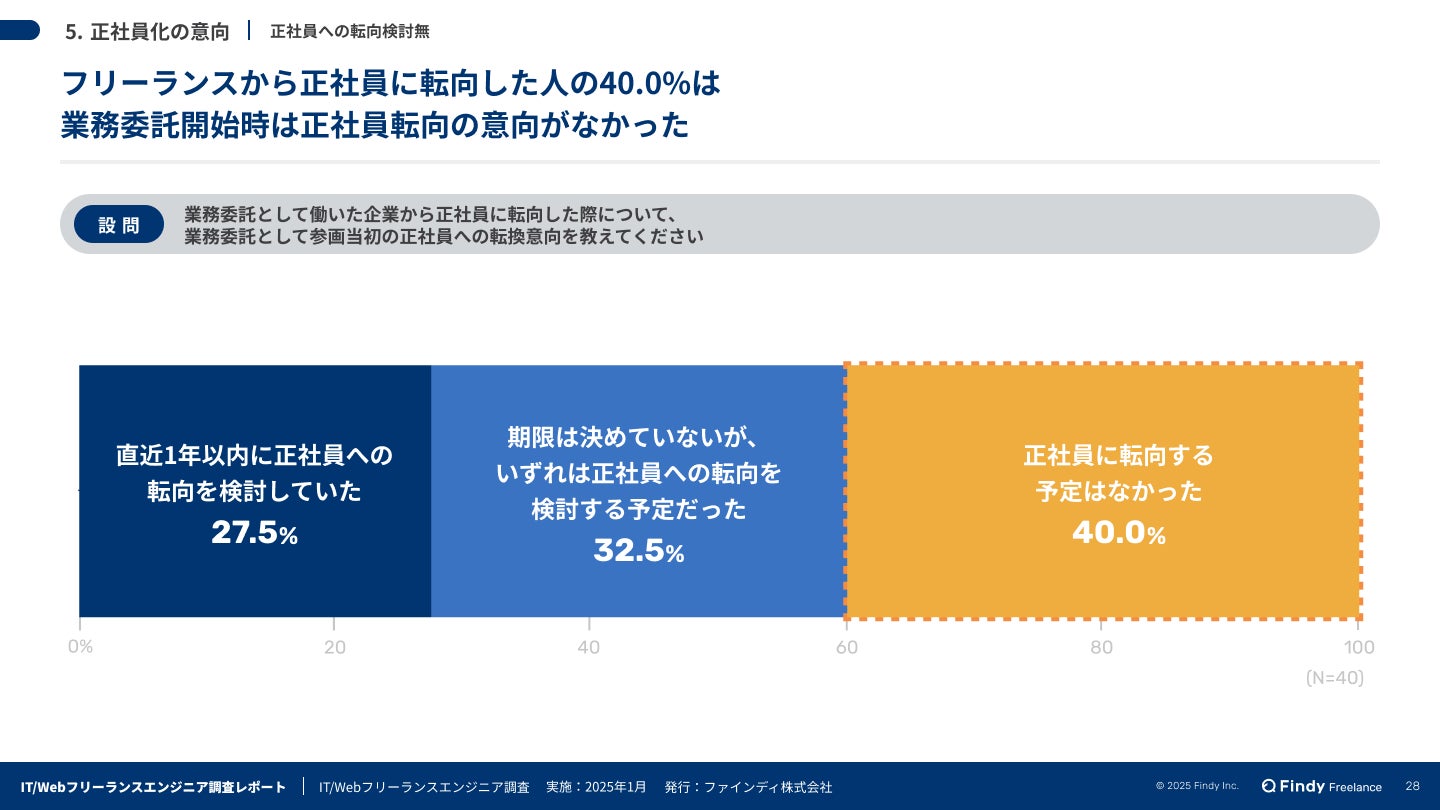Click axis label '0%'
The image size is (1440, 810).
point(80,647)
